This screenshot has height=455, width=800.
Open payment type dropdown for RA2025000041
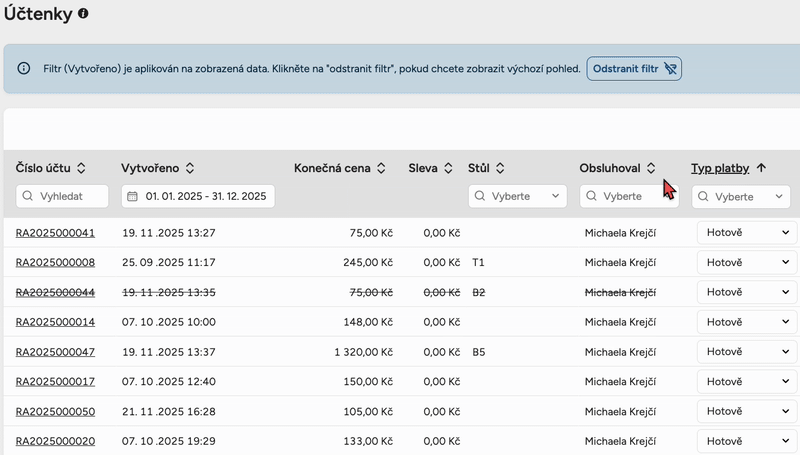click(x=746, y=233)
